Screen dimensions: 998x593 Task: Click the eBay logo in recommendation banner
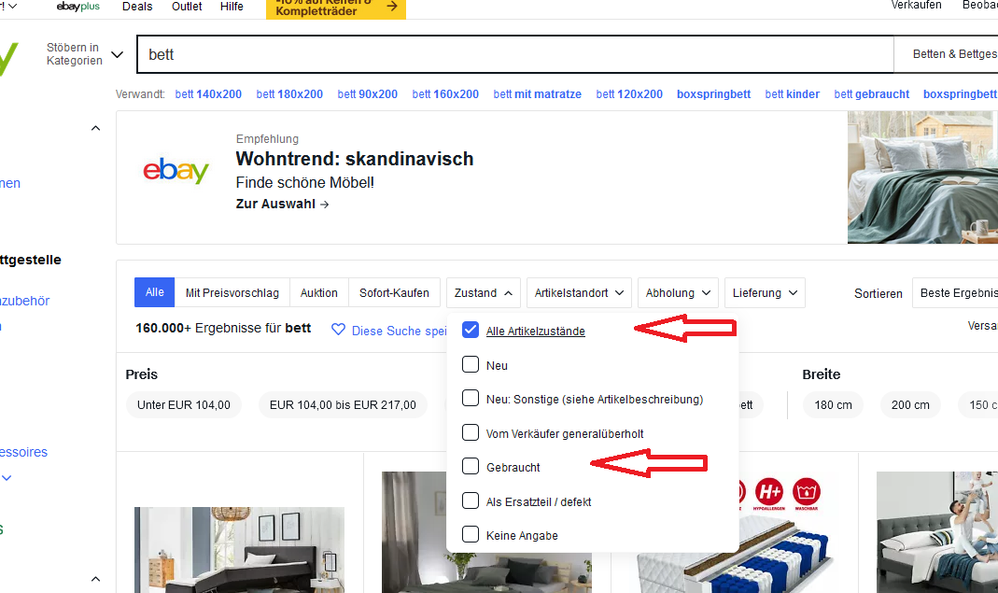point(175,171)
